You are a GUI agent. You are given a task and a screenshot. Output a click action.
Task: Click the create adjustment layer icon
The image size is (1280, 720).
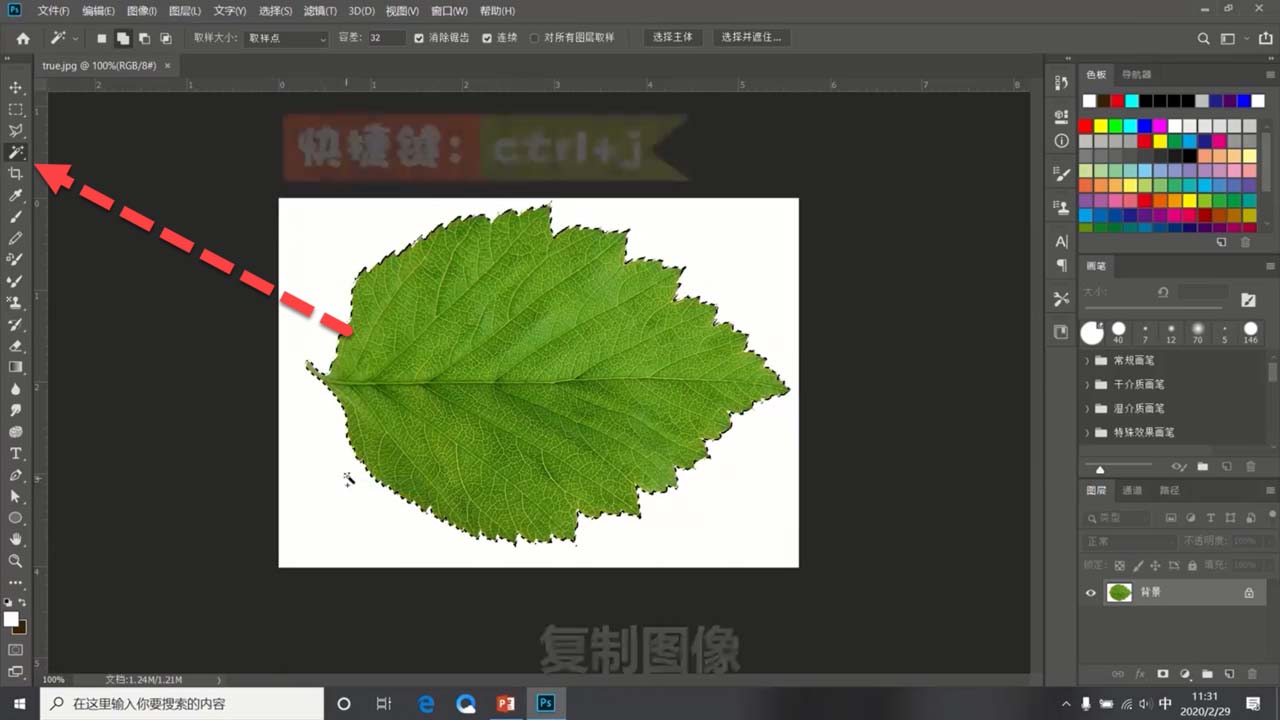point(1185,675)
